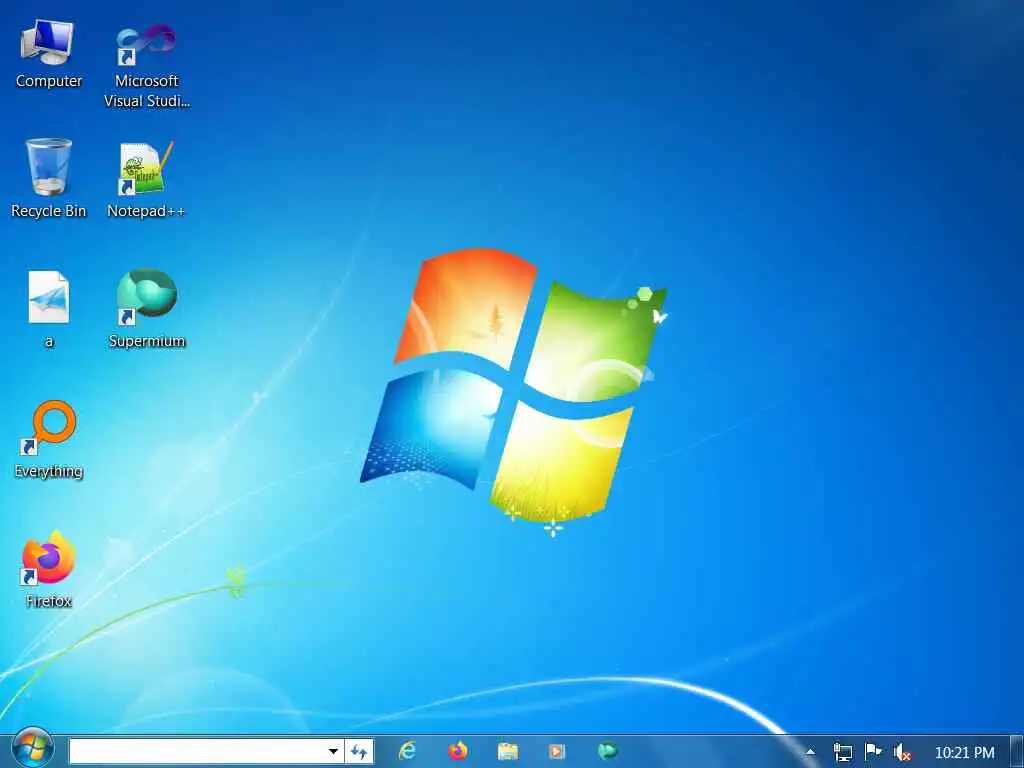Screen dimensions: 1024x768
Task: Open the network tray icon
Action: [x=842, y=752]
